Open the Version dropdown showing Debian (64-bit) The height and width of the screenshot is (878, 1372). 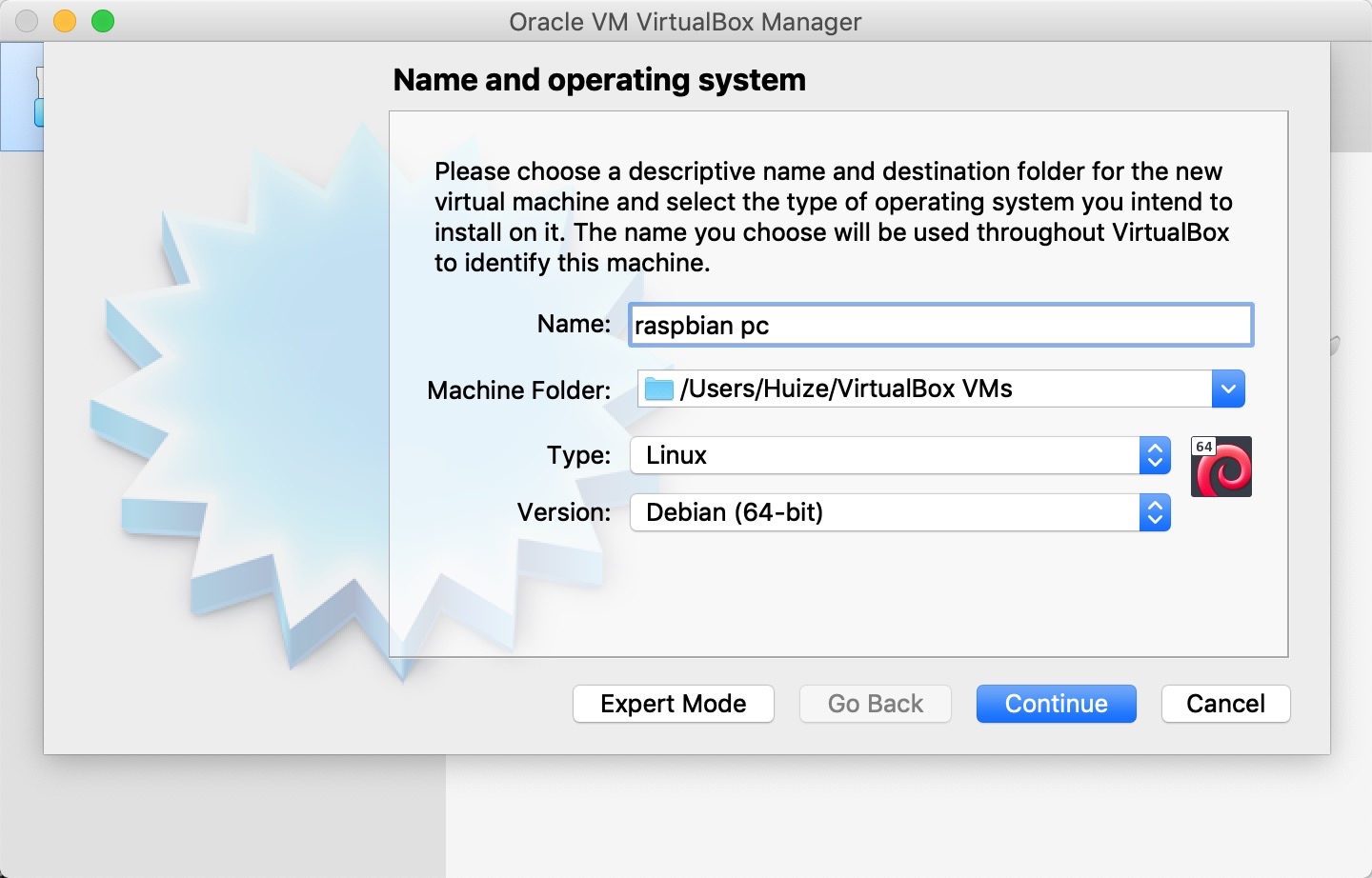899,512
